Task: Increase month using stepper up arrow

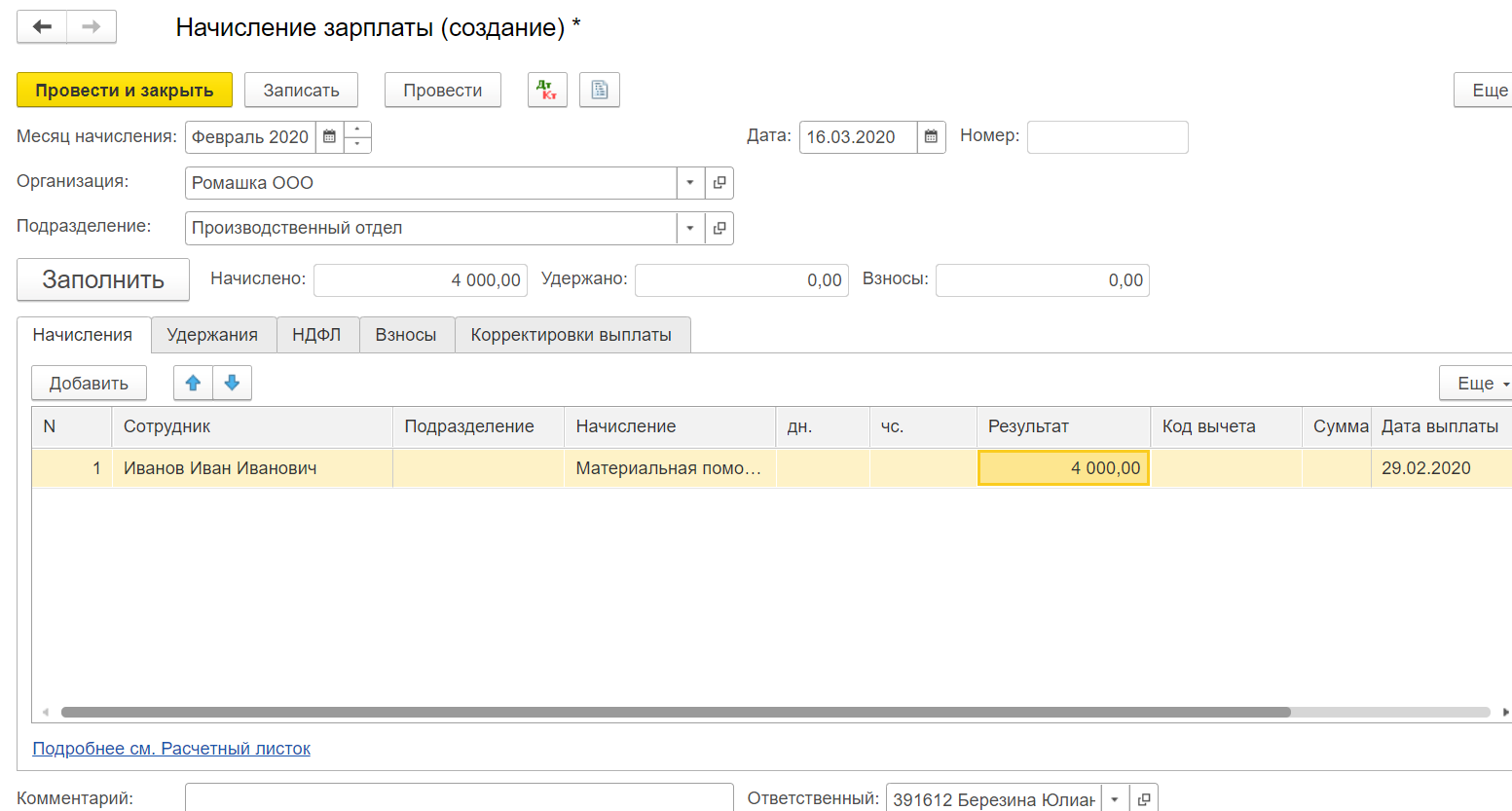Action: (x=357, y=129)
